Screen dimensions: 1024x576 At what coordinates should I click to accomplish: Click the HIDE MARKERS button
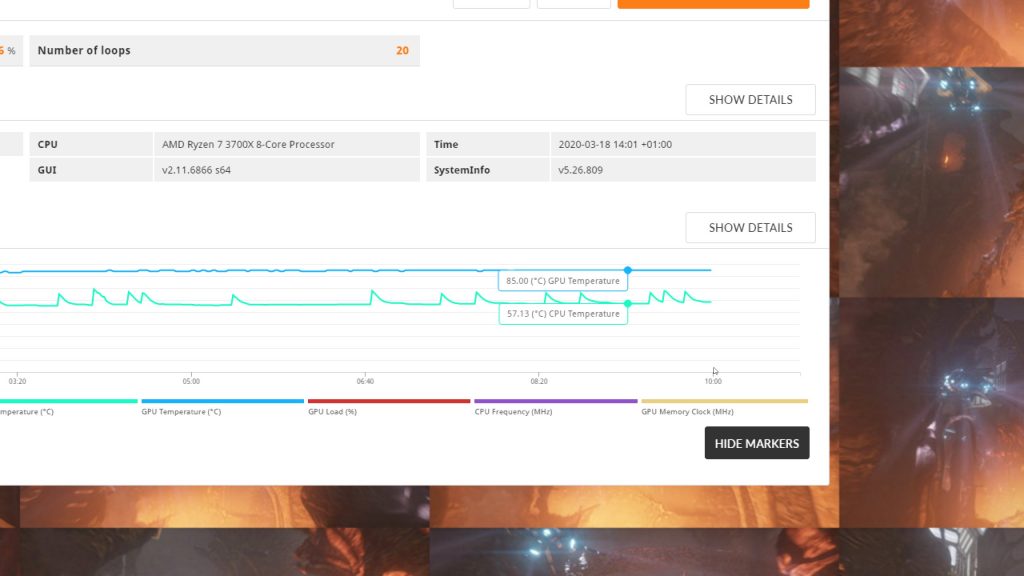pos(757,442)
